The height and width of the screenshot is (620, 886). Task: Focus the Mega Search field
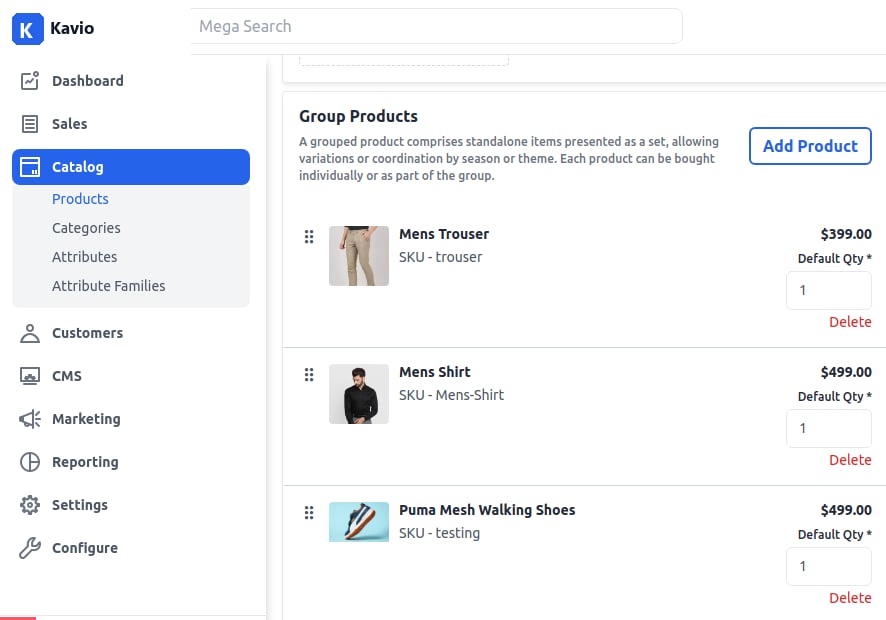437,26
